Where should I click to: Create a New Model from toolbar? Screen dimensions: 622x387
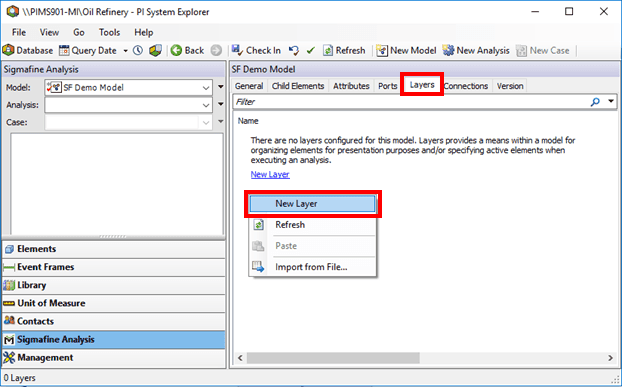[x=406, y=50]
